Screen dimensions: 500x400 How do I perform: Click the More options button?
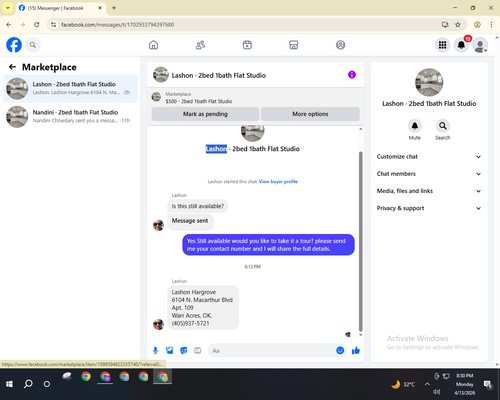click(310, 114)
